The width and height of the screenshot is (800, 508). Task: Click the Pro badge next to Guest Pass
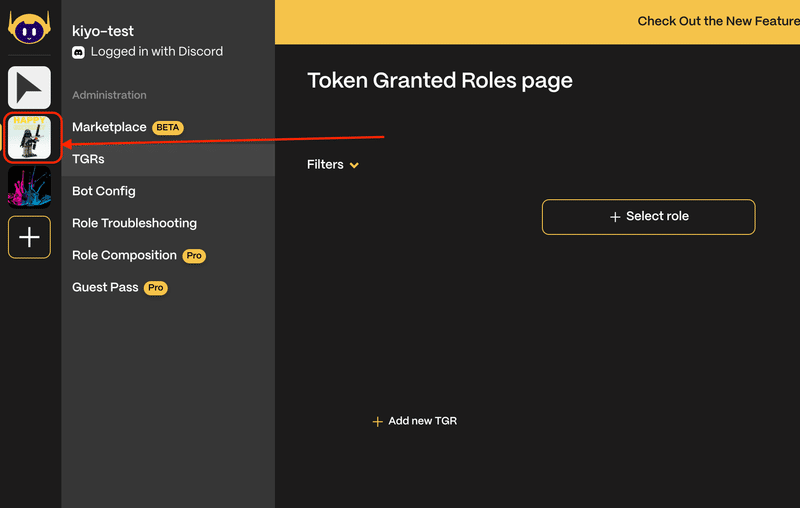156,288
